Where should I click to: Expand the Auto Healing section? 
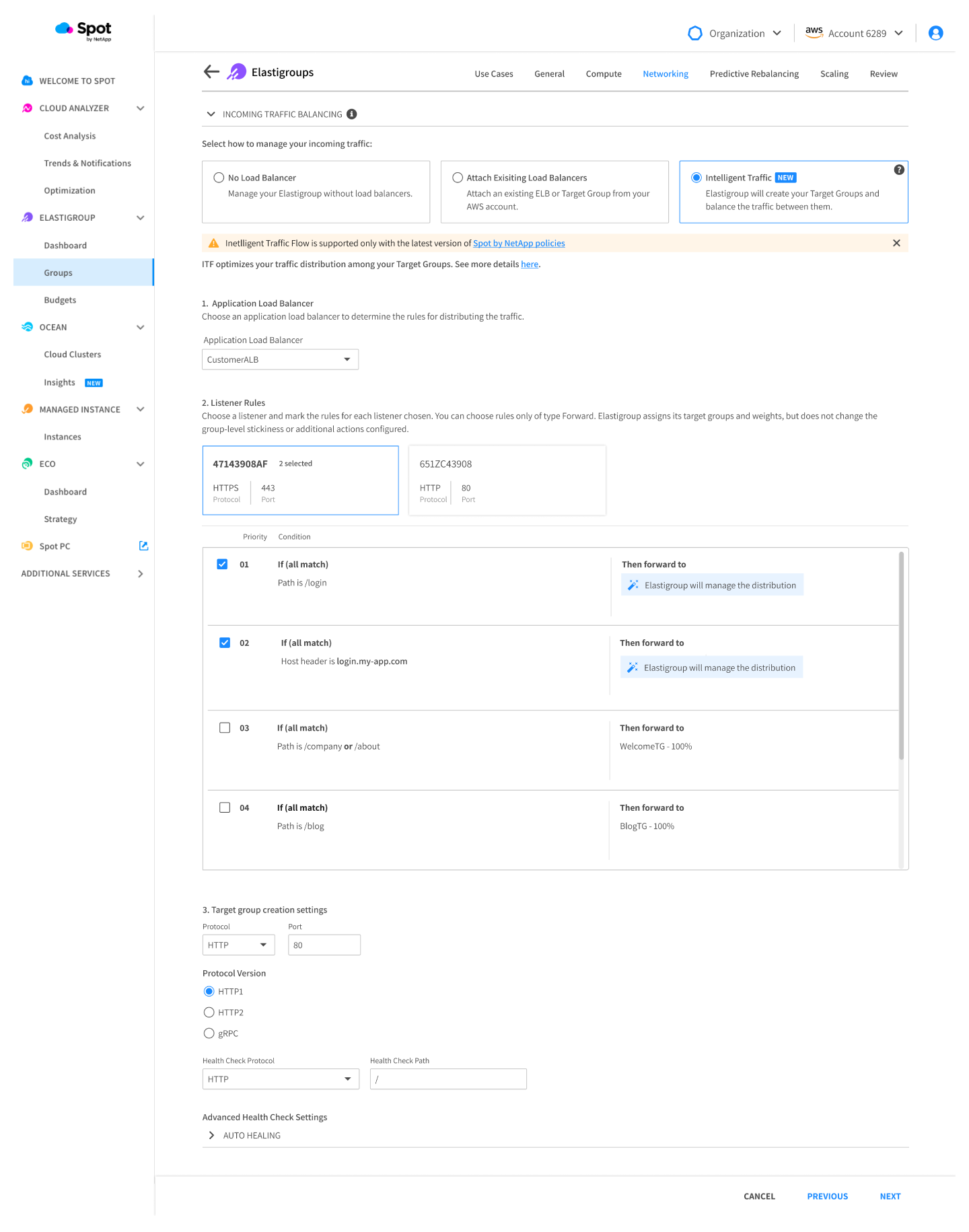pos(212,1136)
